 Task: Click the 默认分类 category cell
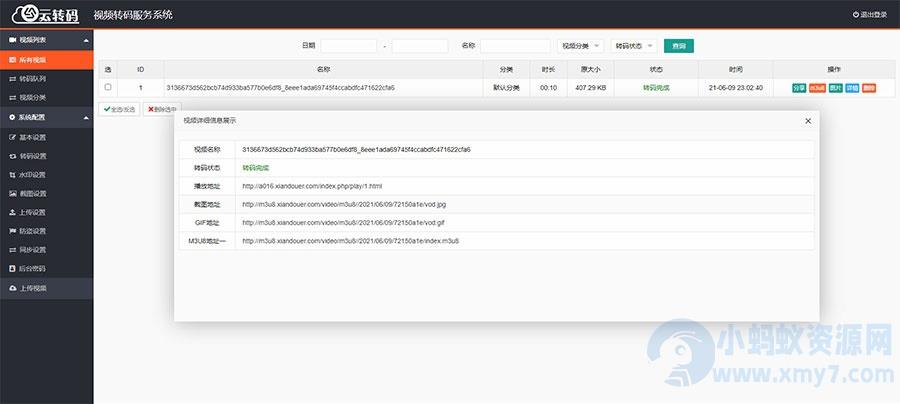pos(506,88)
